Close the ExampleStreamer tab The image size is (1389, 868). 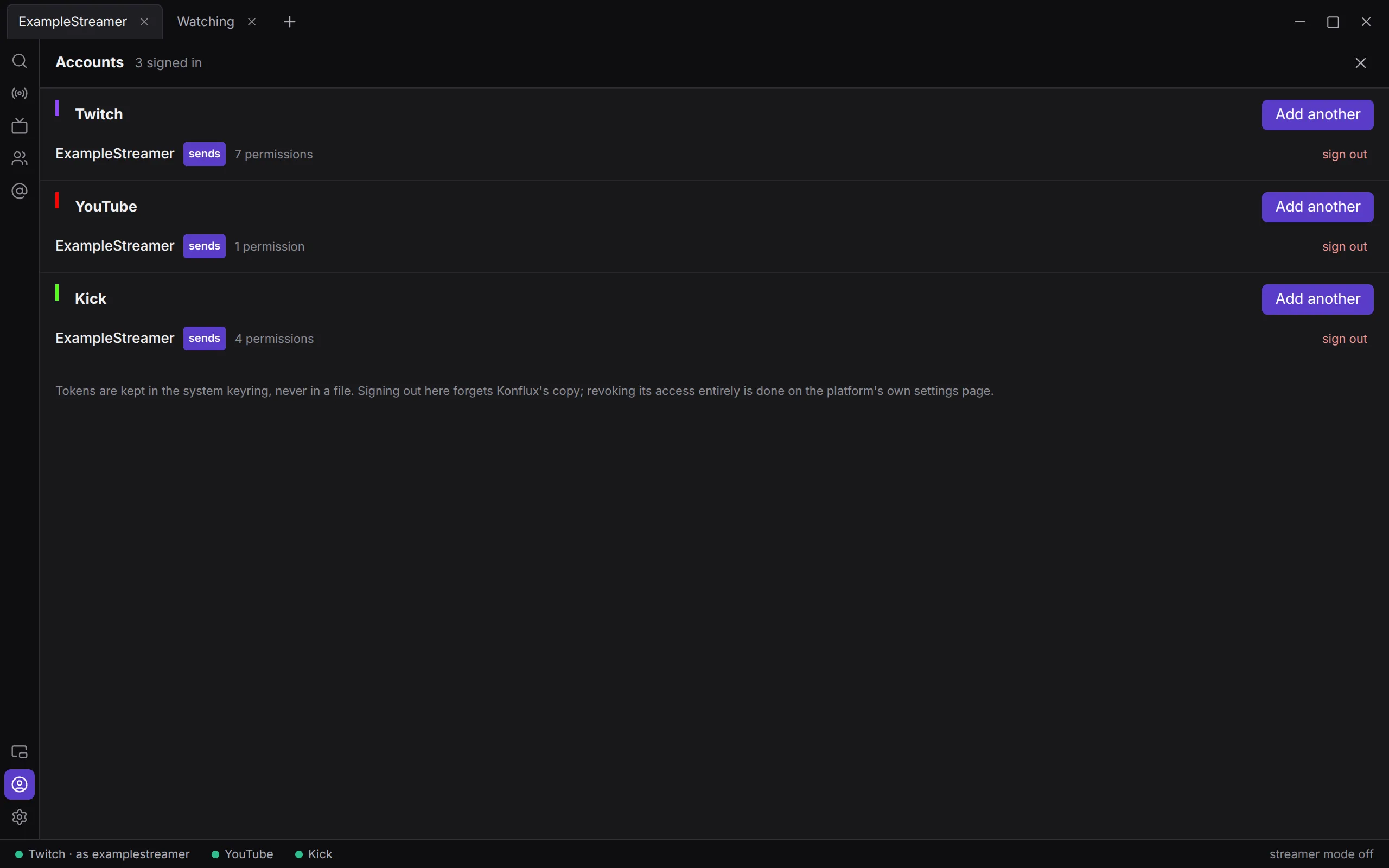click(145, 22)
